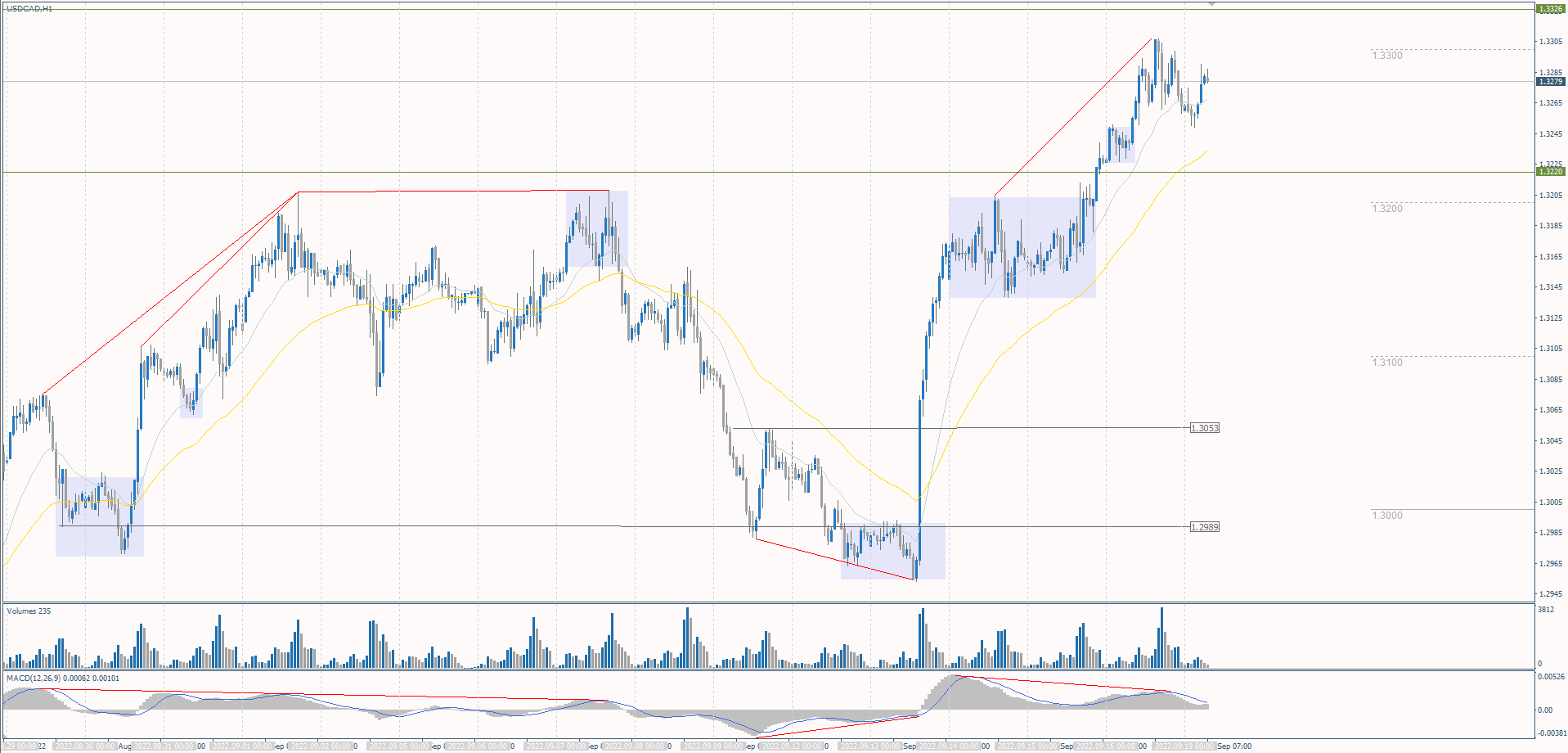Click the 1.2945 value on the price scale
Screen dimensions: 1568x753
click(x=1550, y=594)
